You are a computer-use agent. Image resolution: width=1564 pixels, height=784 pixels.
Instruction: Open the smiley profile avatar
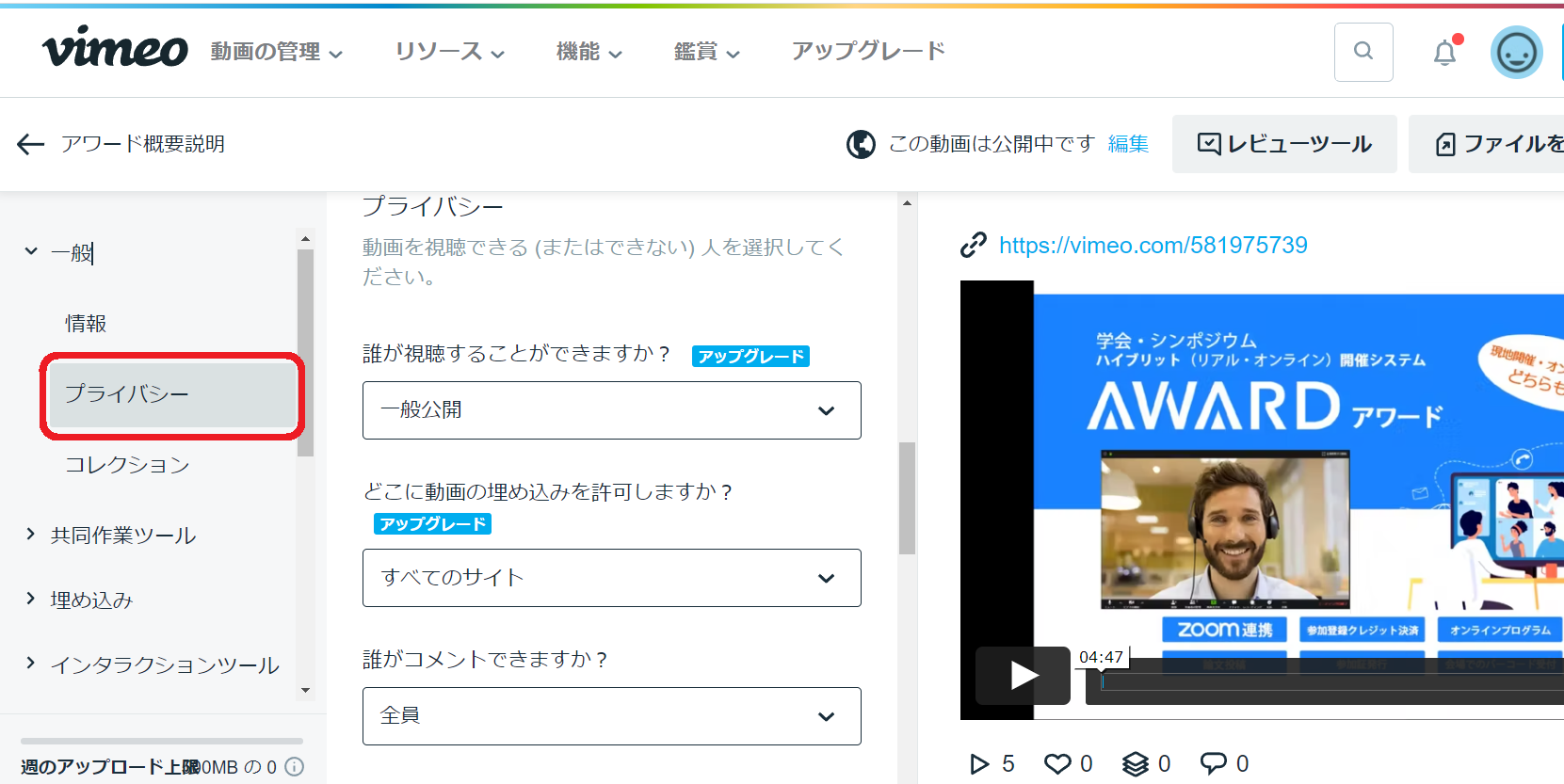point(1516,53)
